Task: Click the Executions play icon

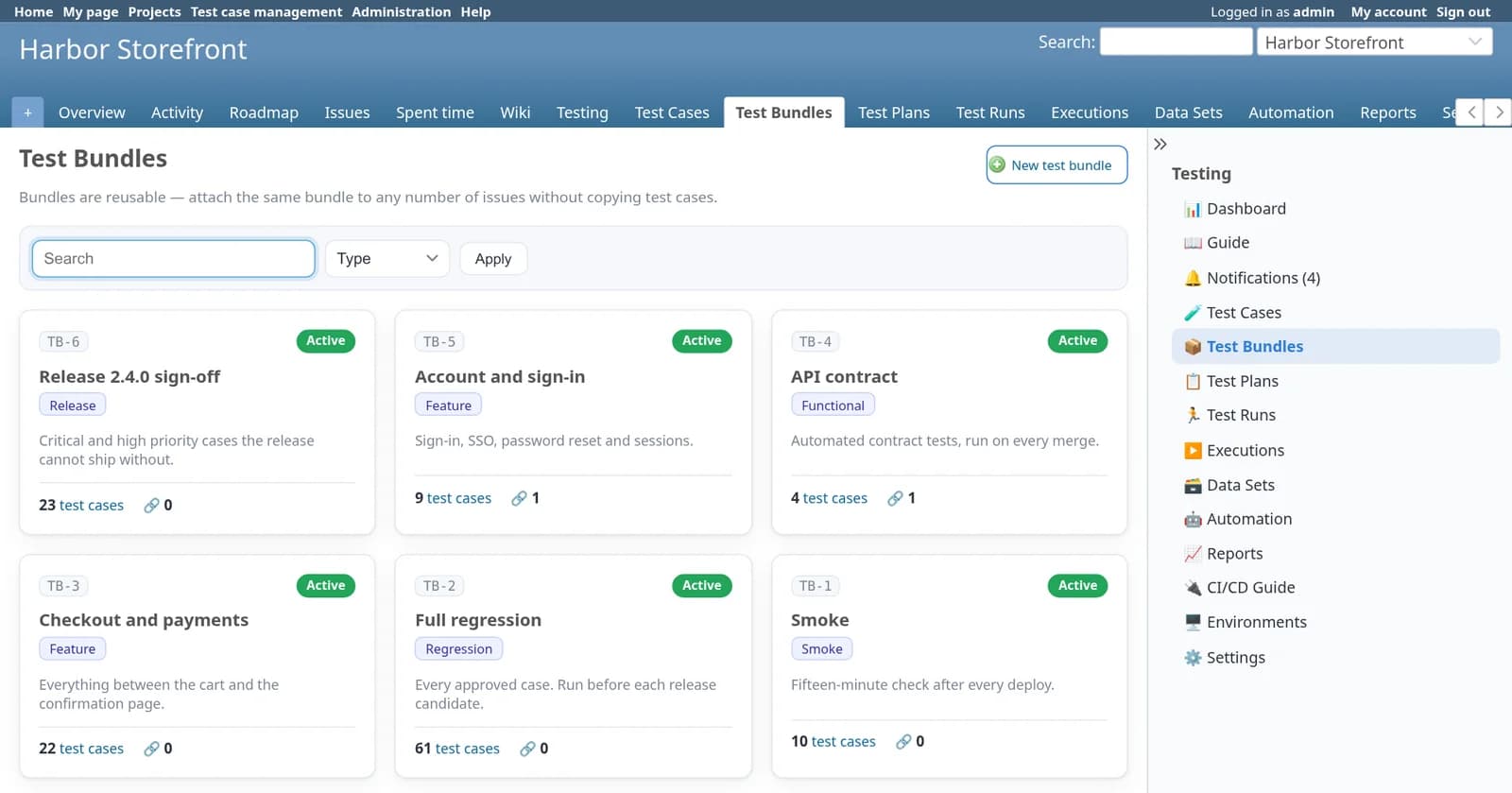Action: (x=1193, y=451)
